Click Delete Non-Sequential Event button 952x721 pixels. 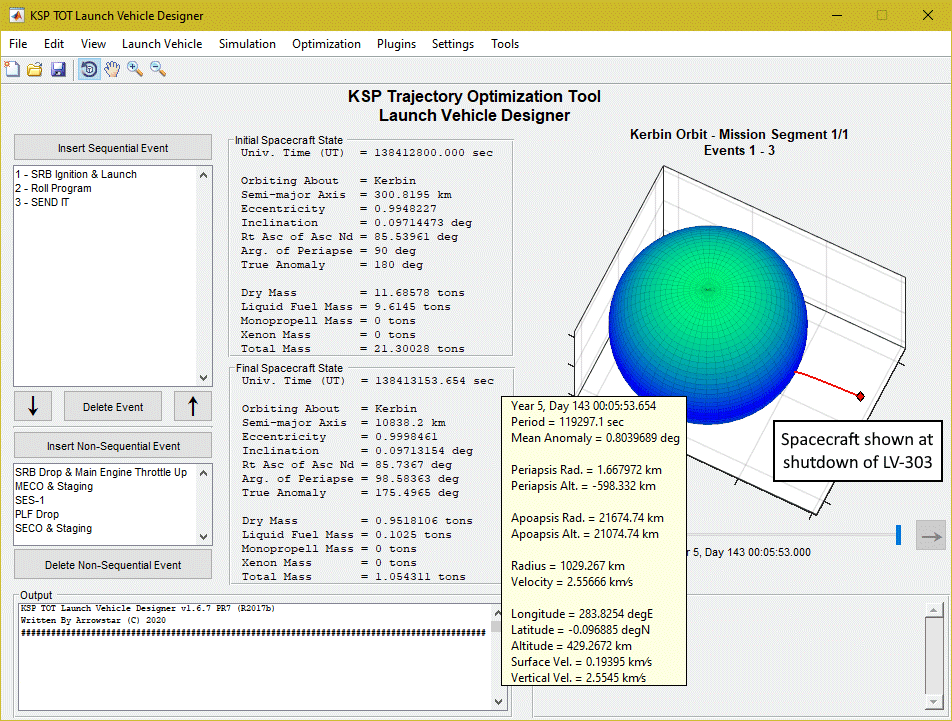113,564
